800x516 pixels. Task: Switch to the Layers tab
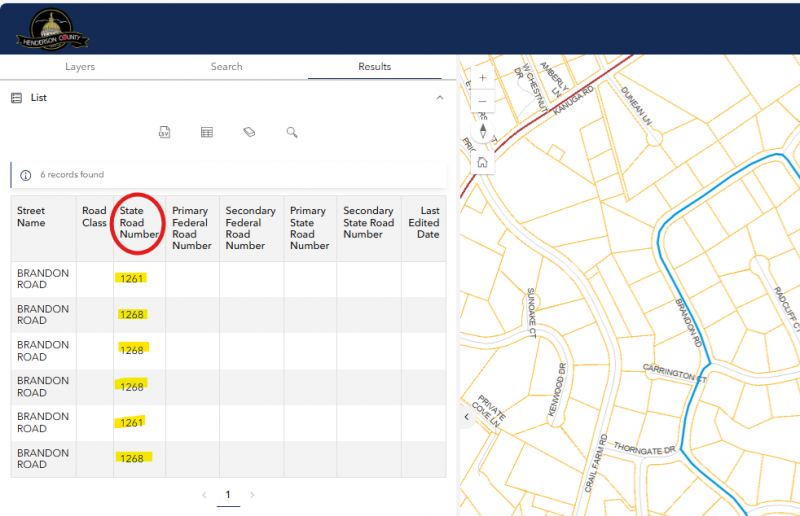coord(80,66)
